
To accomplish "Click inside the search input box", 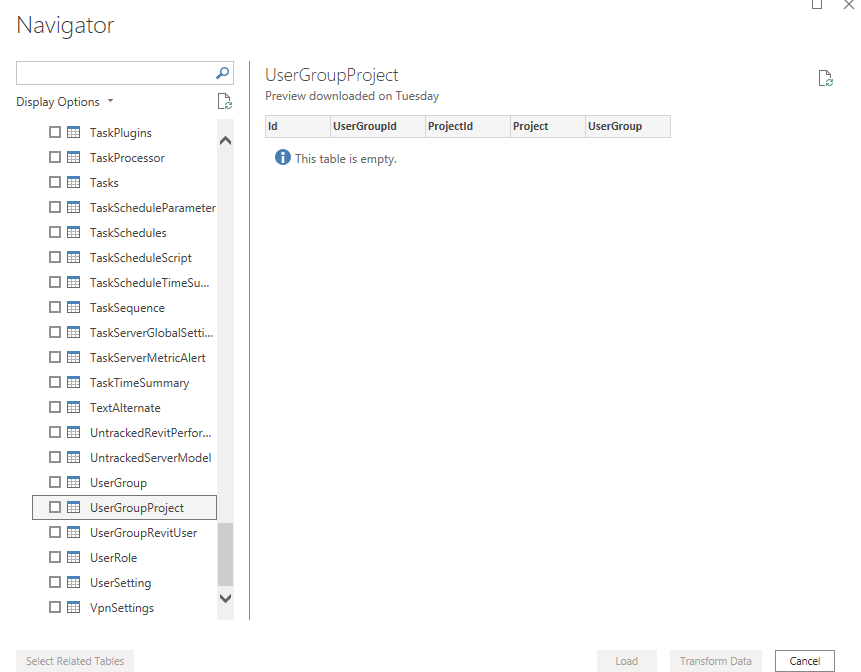I will click(x=115, y=73).
